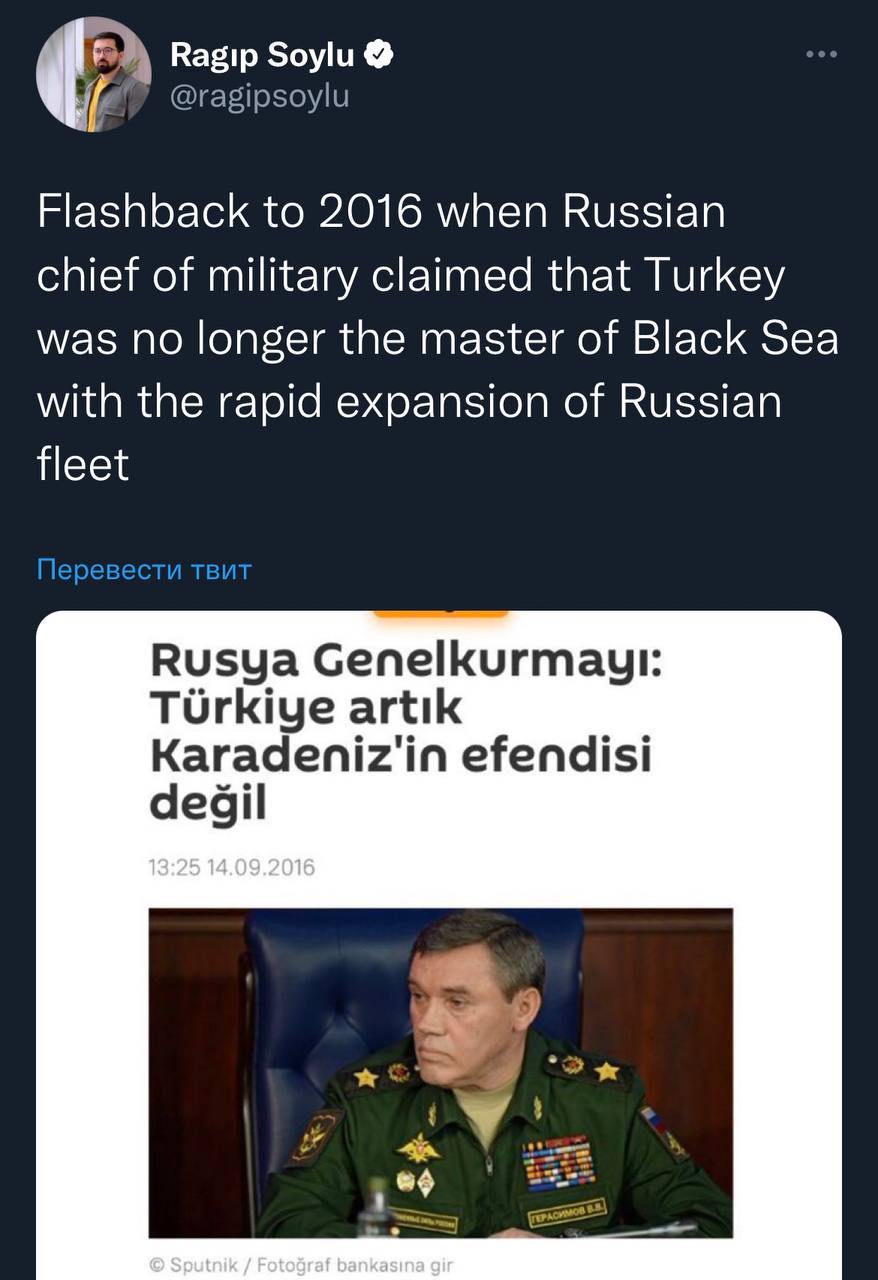Click the word değil in the headline
Screen dimensions: 878x1280
click(x=209, y=802)
